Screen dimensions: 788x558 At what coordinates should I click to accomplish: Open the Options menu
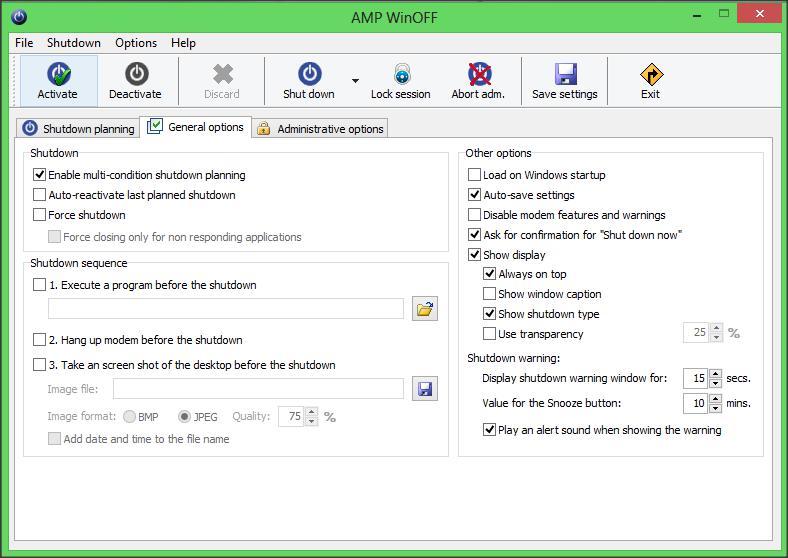tap(136, 43)
